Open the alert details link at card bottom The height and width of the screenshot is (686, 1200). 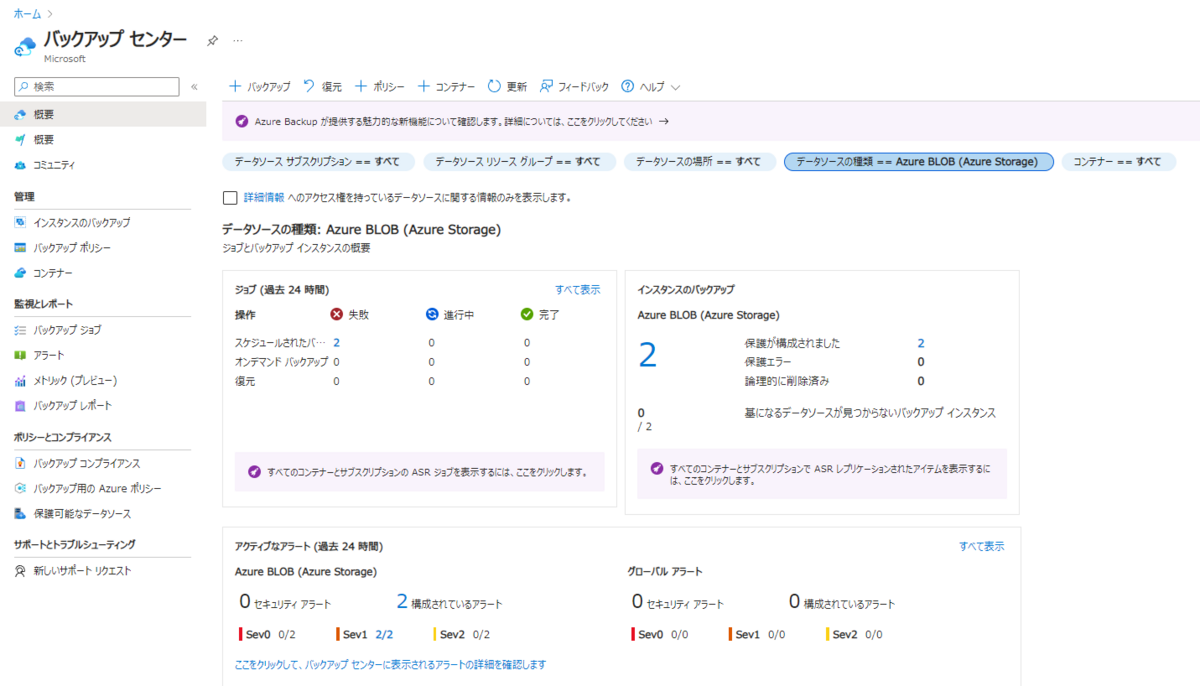(x=390, y=664)
